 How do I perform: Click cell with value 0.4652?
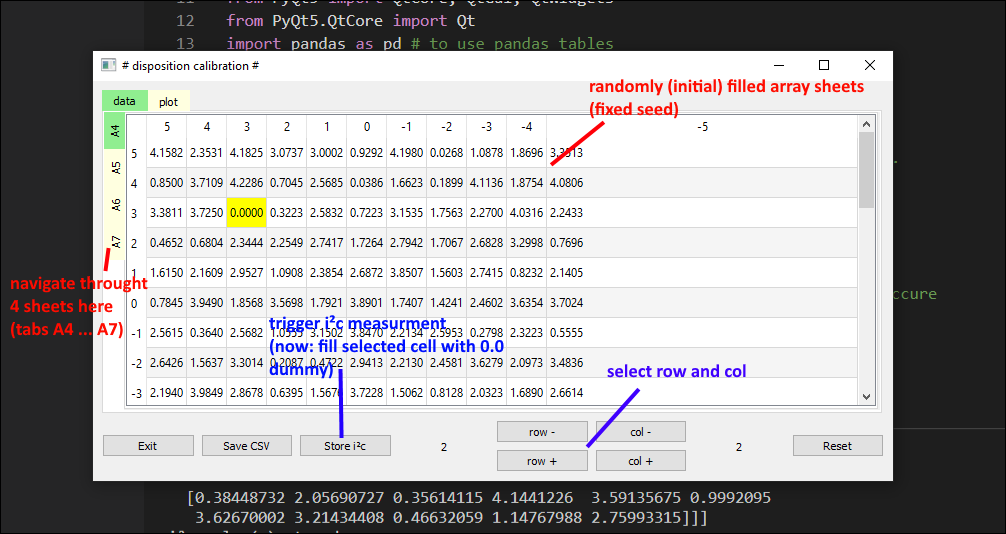pos(167,243)
